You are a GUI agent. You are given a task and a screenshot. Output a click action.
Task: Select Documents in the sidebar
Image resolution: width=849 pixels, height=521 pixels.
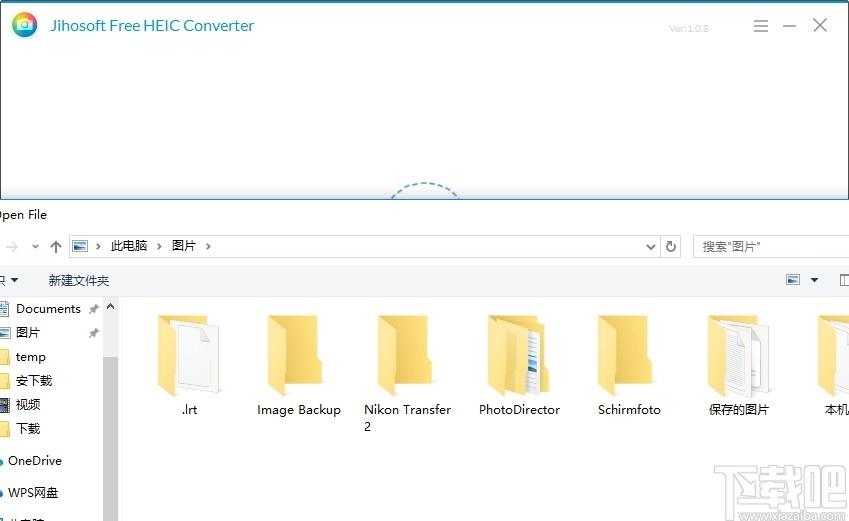pos(48,309)
